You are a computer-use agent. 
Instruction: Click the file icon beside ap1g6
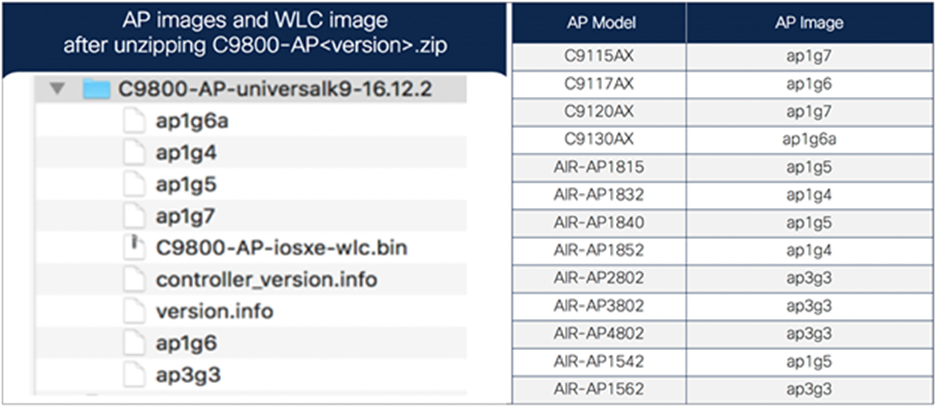coord(134,343)
